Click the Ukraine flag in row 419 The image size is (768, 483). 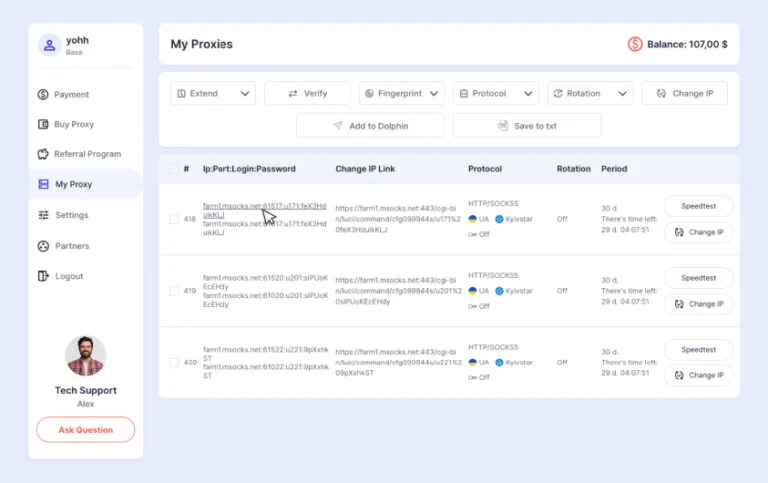tap(473, 291)
